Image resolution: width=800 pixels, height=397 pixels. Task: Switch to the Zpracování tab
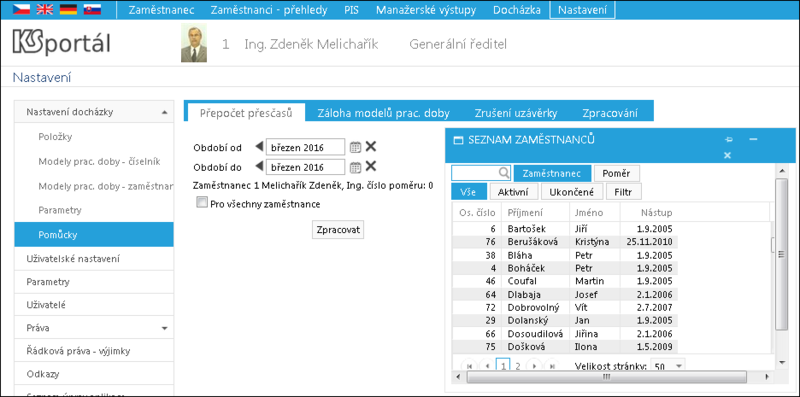[610, 113]
